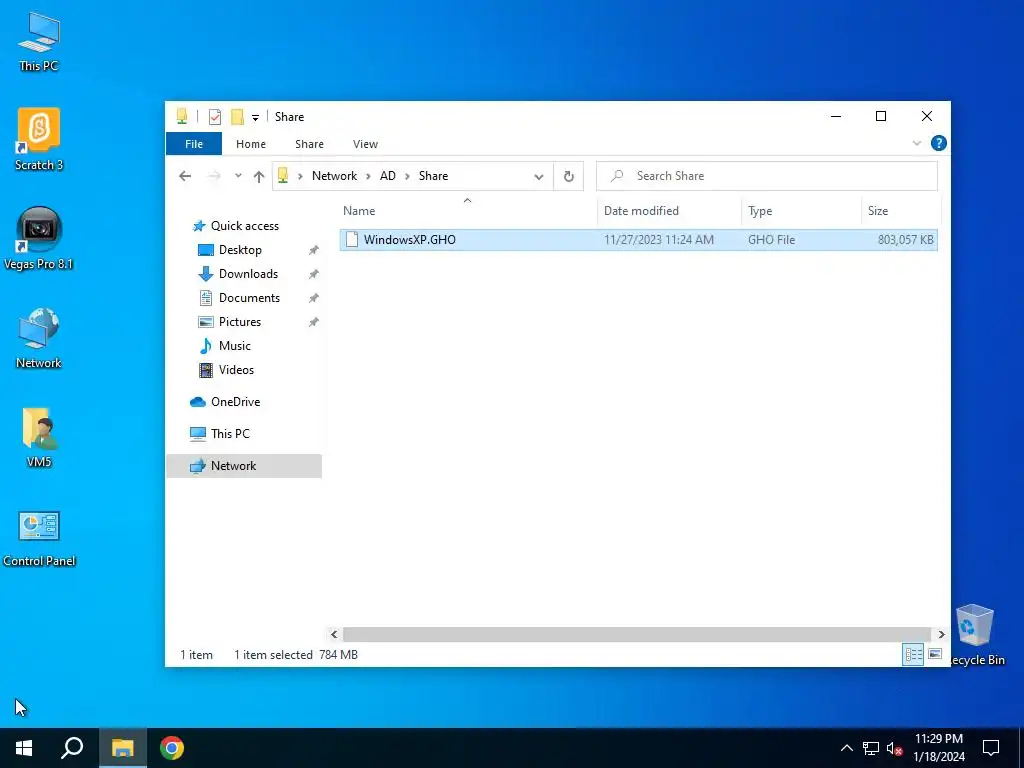Open Recent locations dropdown arrow
Viewport: 1024px width, 768px height.
pos(238,176)
